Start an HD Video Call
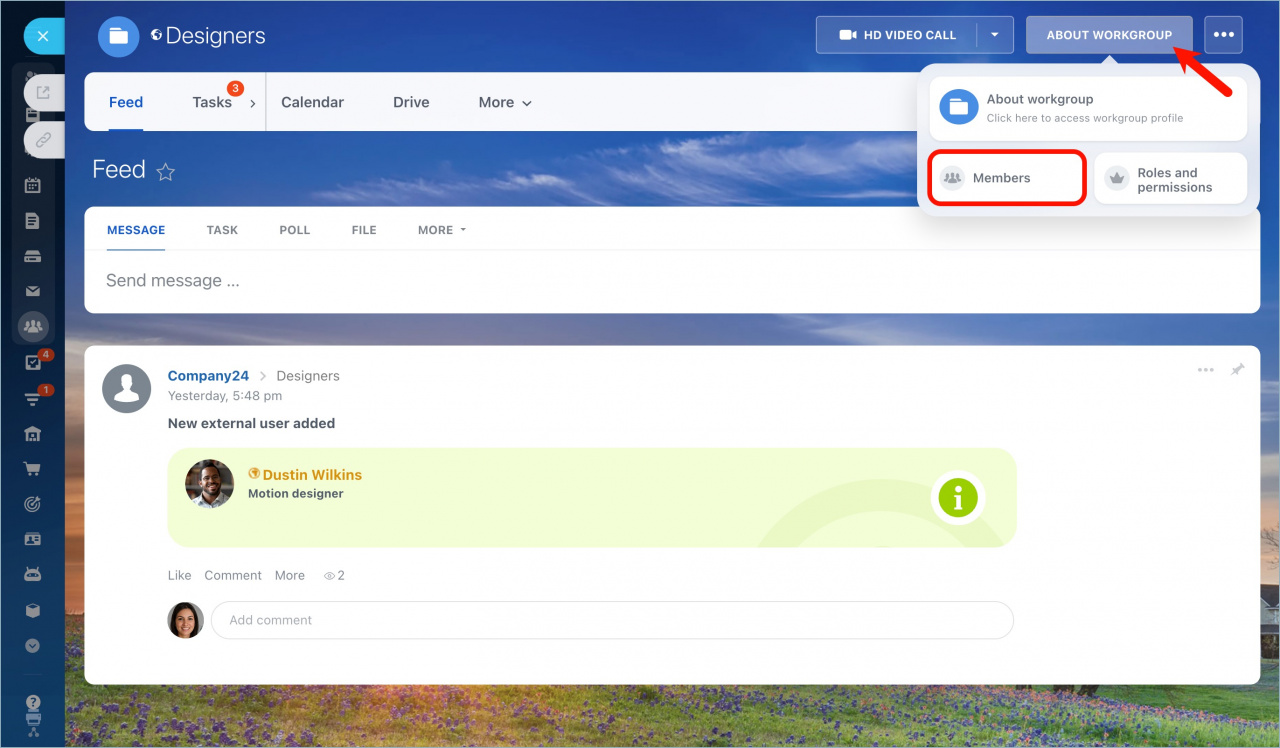Image resolution: width=1280 pixels, height=748 pixels. 896,35
